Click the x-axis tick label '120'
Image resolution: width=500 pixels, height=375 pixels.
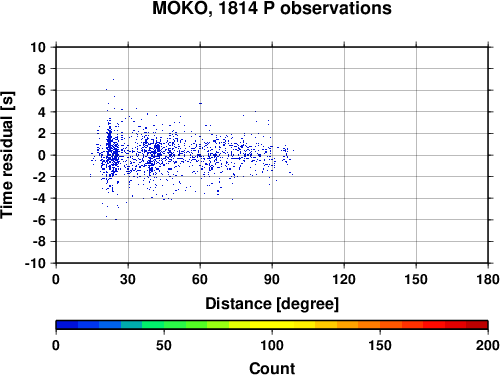click(x=344, y=279)
